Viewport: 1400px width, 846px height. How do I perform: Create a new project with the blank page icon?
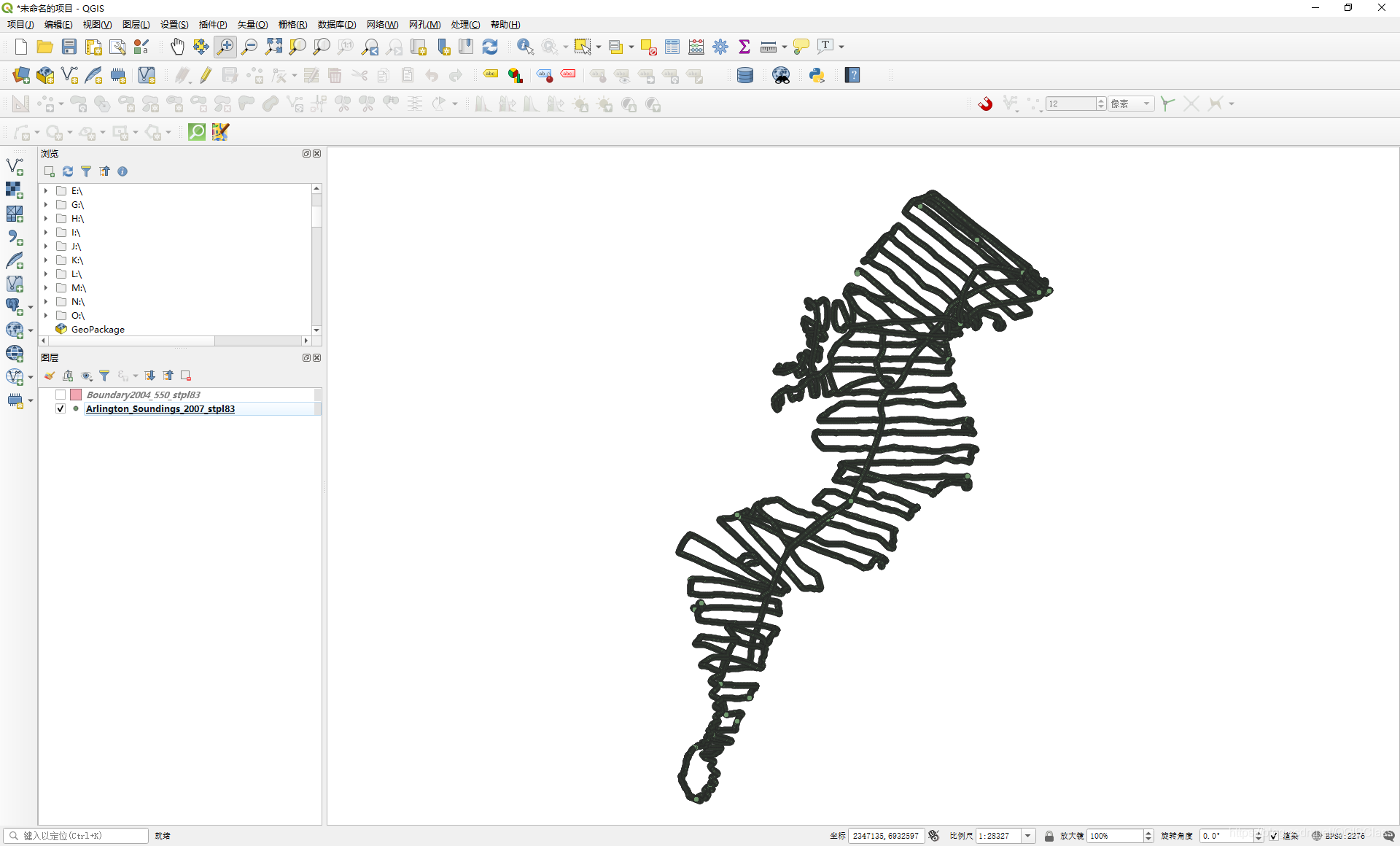[20, 47]
